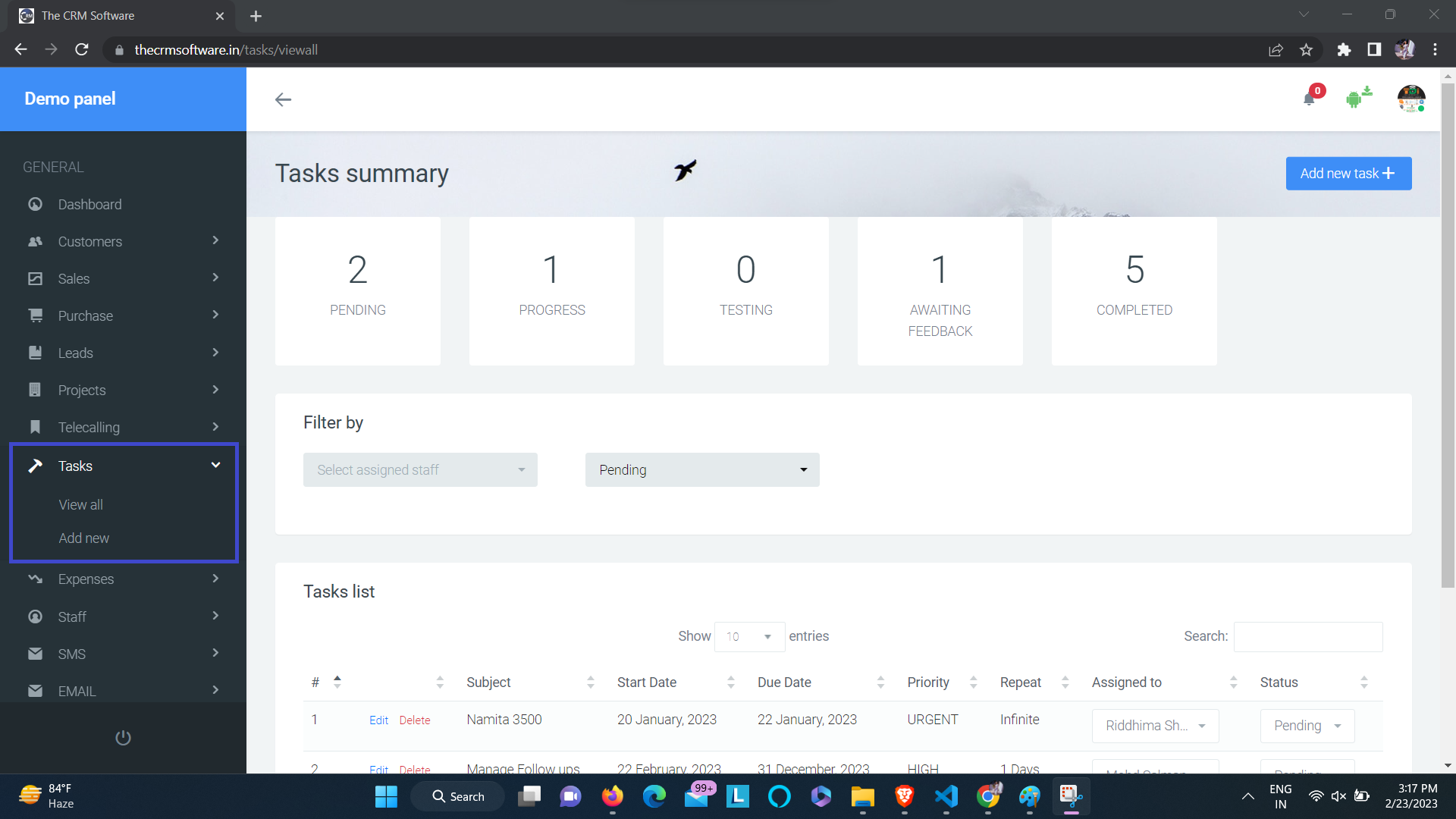Image resolution: width=1456 pixels, height=819 pixels.
Task: Open View all under Tasks menu
Action: pos(81,505)
